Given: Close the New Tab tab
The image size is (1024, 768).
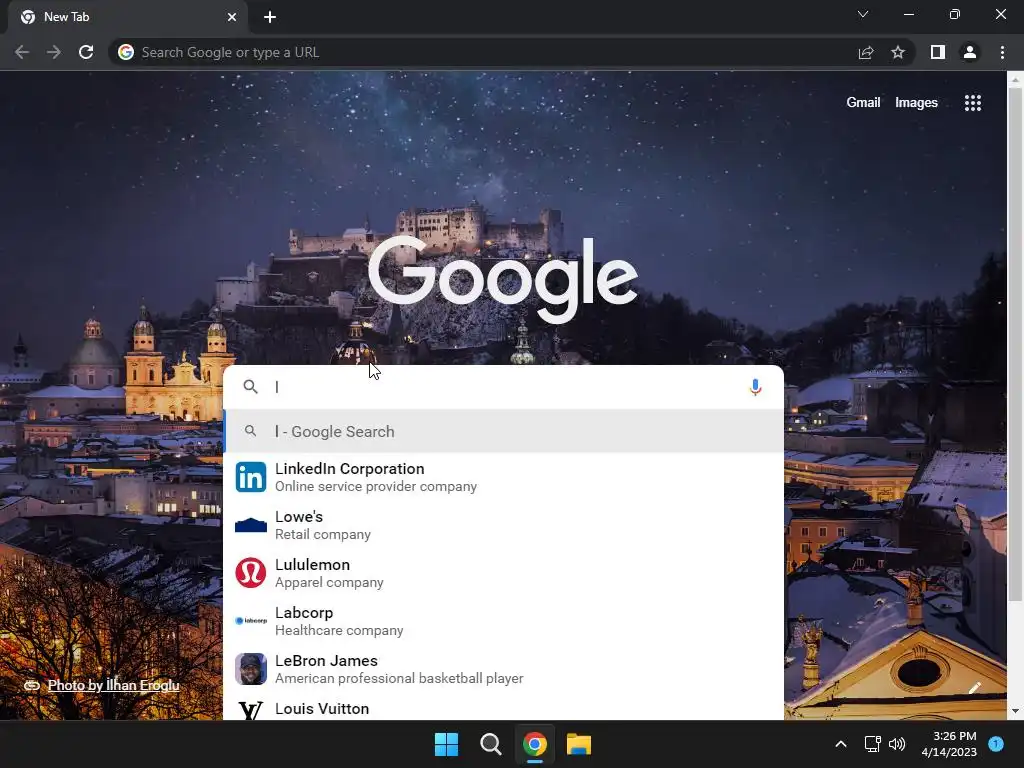Looking at the screenshot, I should (x=232, y=17).
